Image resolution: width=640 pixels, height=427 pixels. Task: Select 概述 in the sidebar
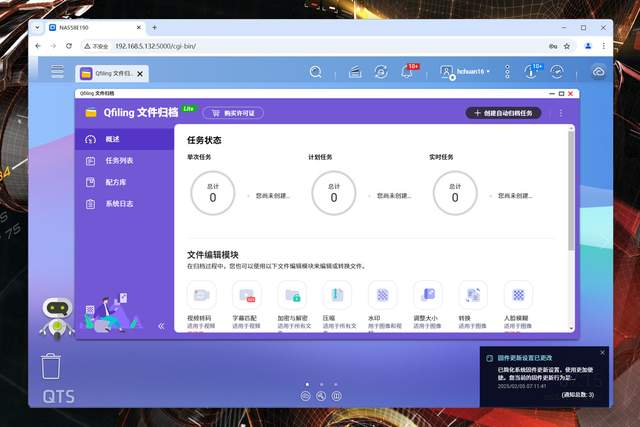[124, 139]
